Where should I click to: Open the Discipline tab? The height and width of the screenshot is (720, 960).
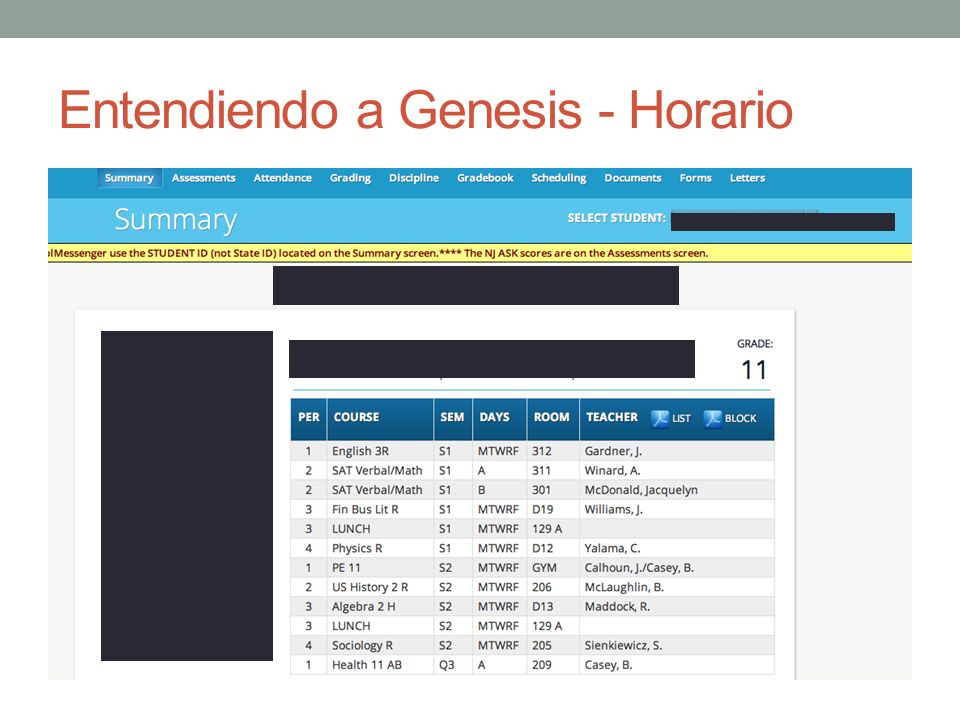coord(414,178)
